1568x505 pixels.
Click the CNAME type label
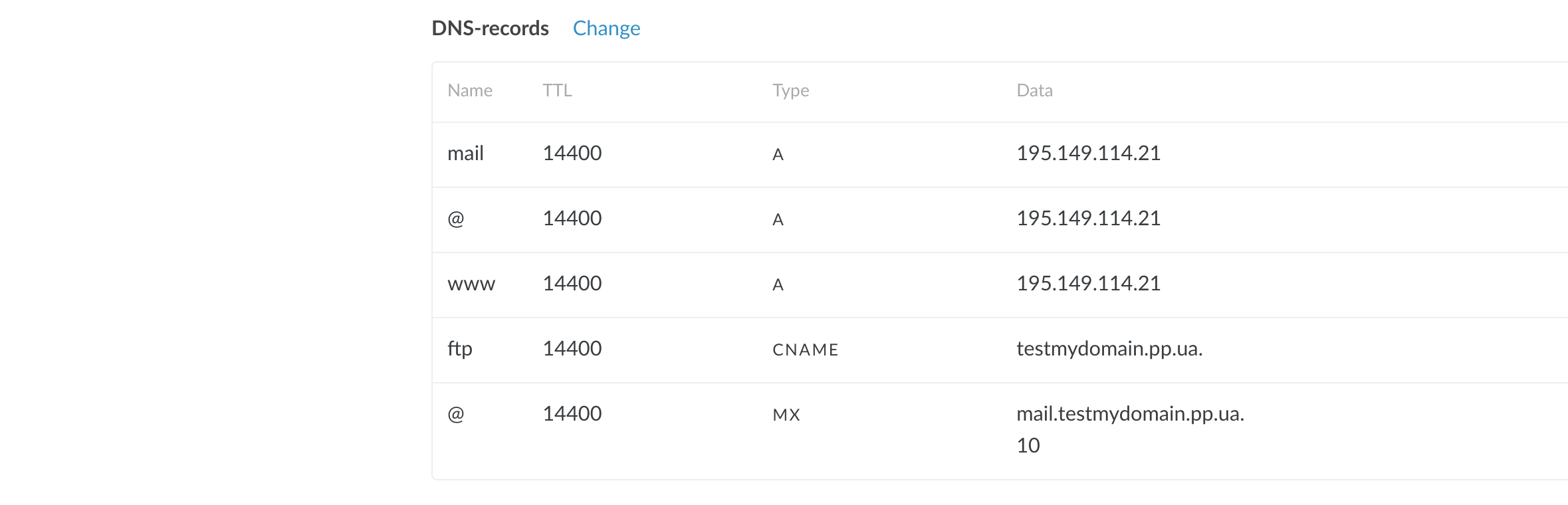pyautogui.click(x=805, y=350)
